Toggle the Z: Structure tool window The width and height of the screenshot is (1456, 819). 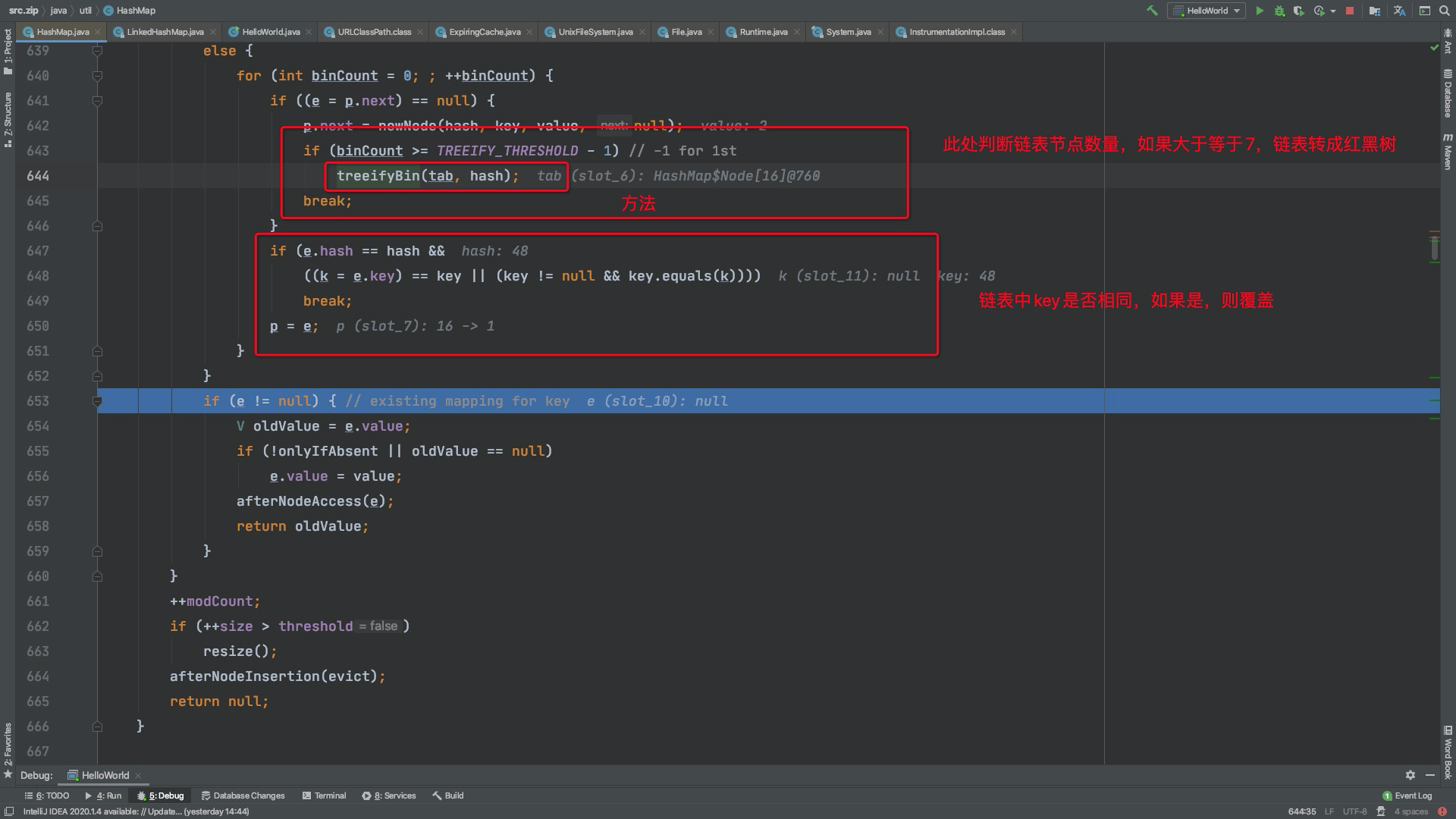[8, 119]
